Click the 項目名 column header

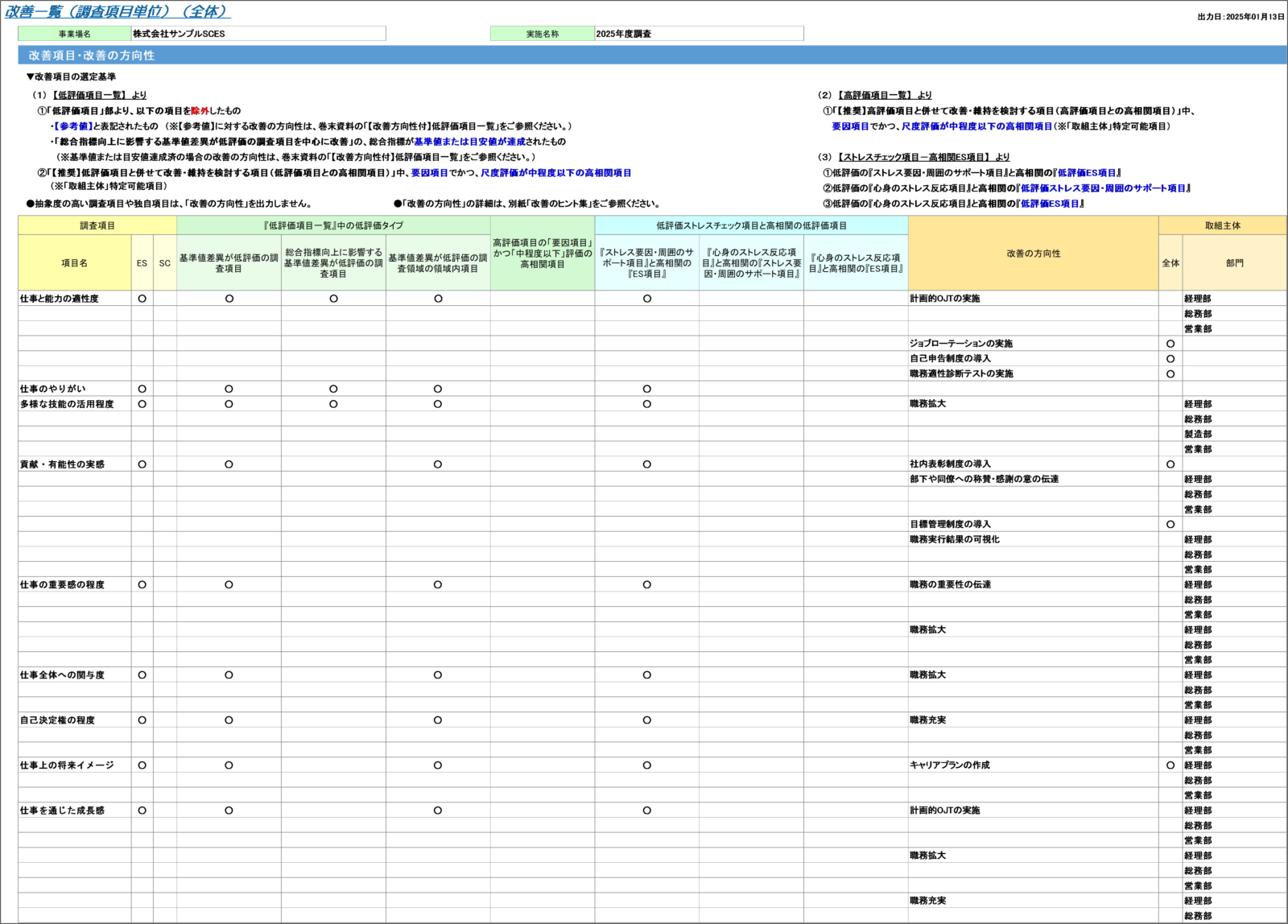pos(74,263)
